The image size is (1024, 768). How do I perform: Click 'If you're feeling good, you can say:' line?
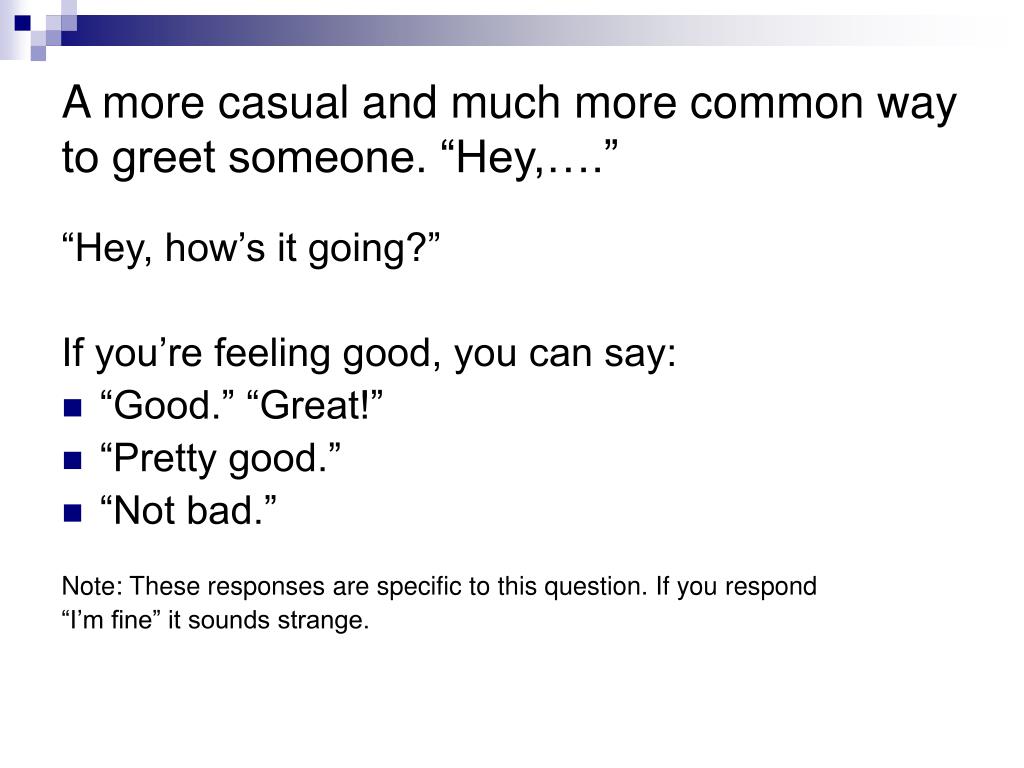pos(369,353)
